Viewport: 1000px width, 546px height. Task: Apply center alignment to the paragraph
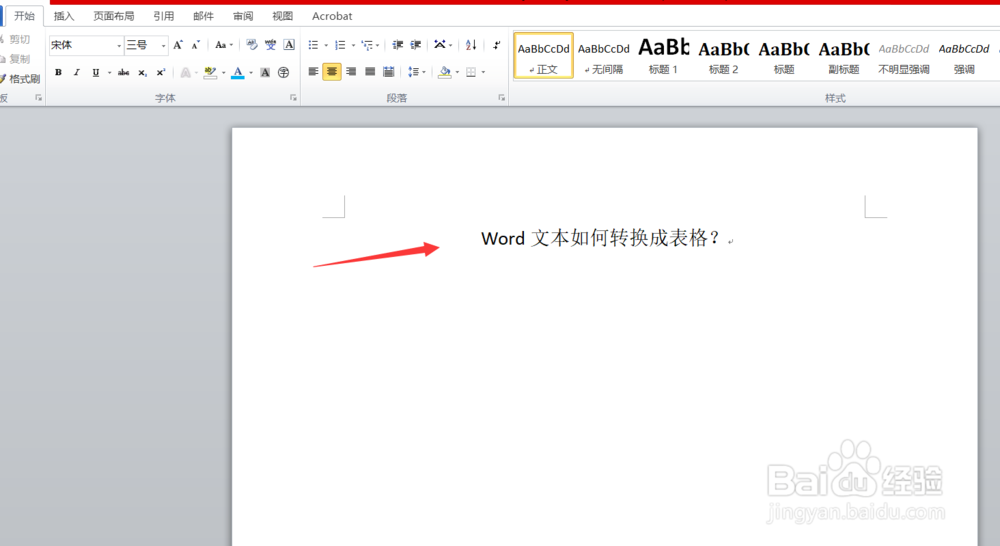332,71
